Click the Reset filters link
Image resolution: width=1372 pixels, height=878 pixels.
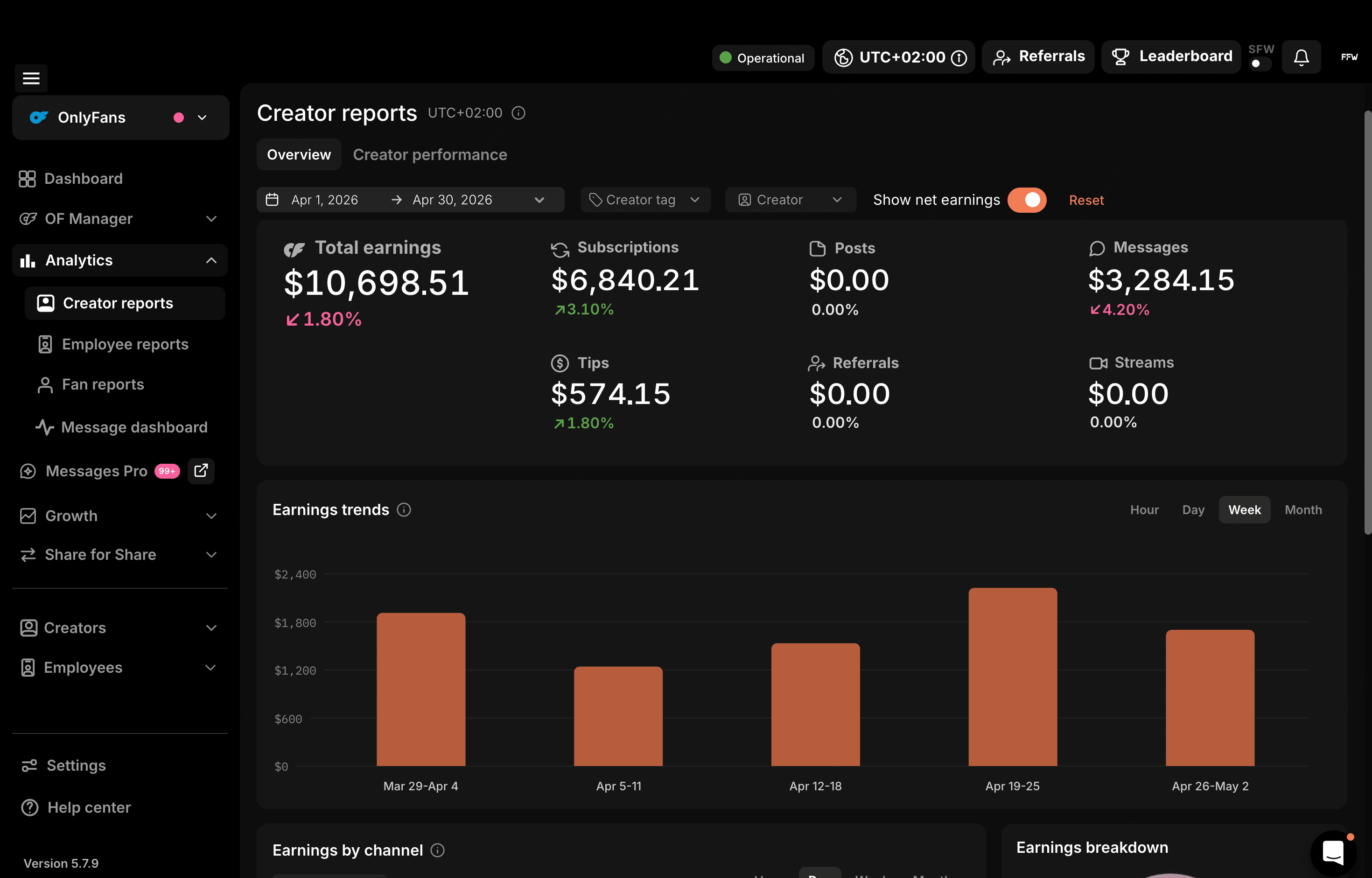[x=1086, y=200]
